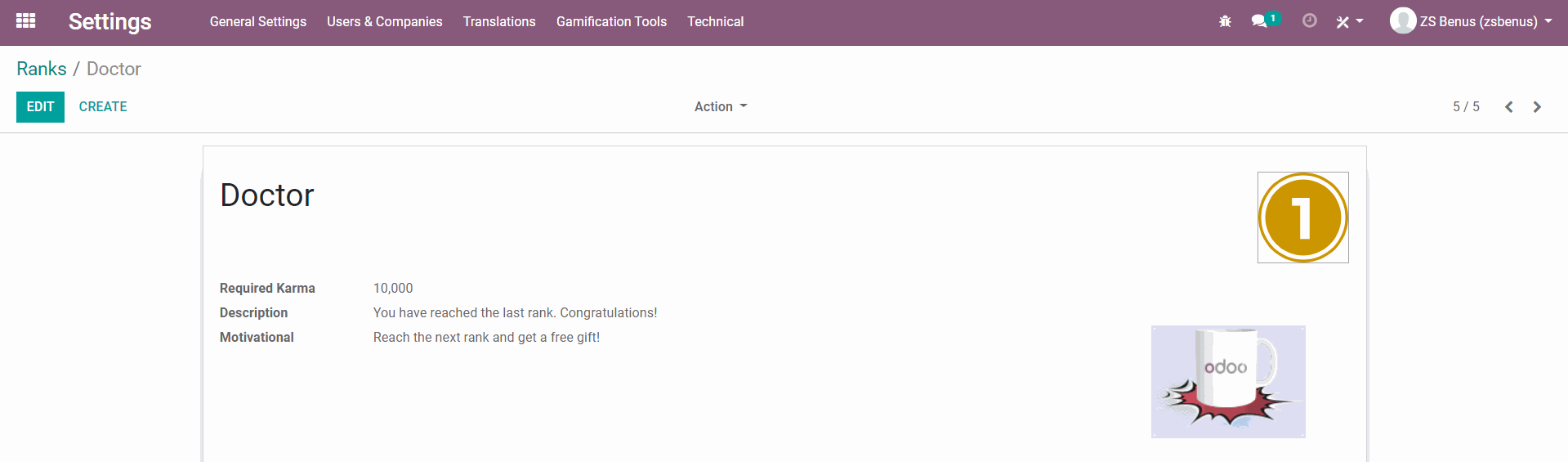This screenshot has width=1568, height=462.
Task: Go back to Ranks breadcrumb
Action: coord(42,69)
